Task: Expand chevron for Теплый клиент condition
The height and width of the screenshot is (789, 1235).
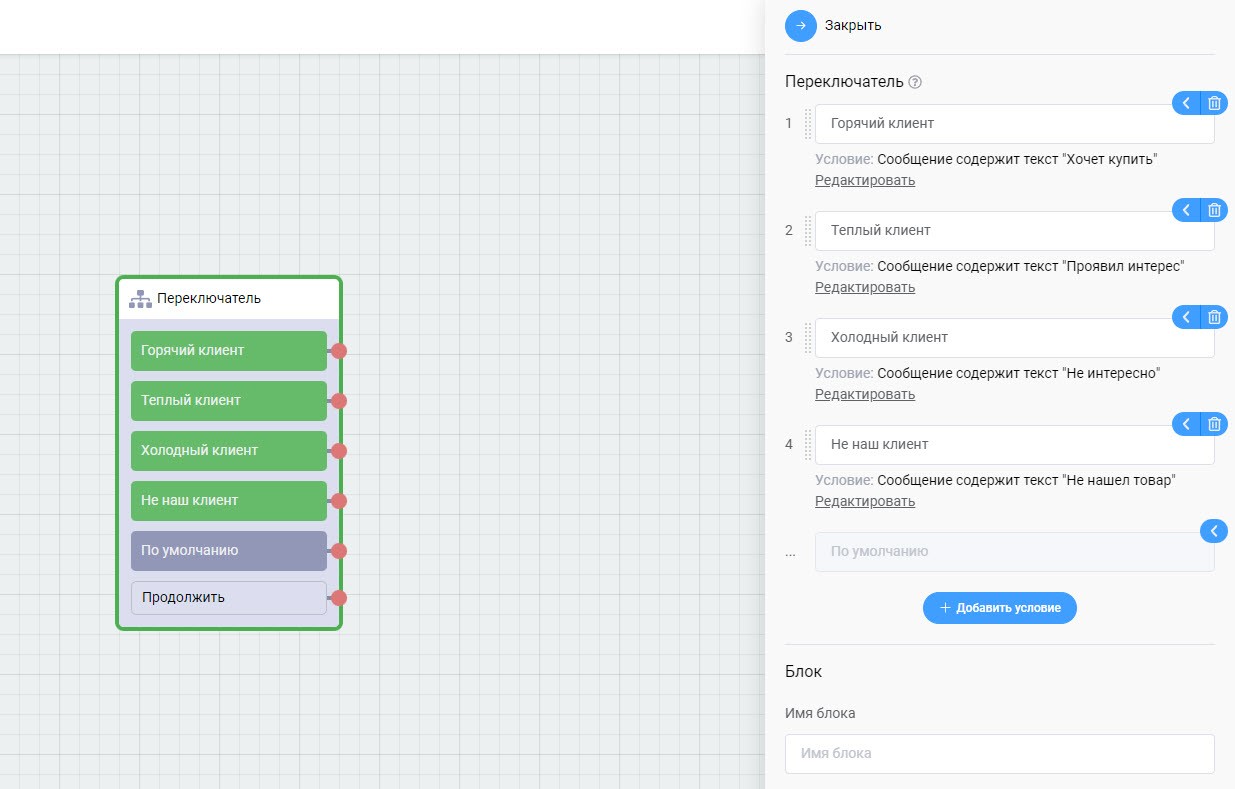Action: 1186,210
